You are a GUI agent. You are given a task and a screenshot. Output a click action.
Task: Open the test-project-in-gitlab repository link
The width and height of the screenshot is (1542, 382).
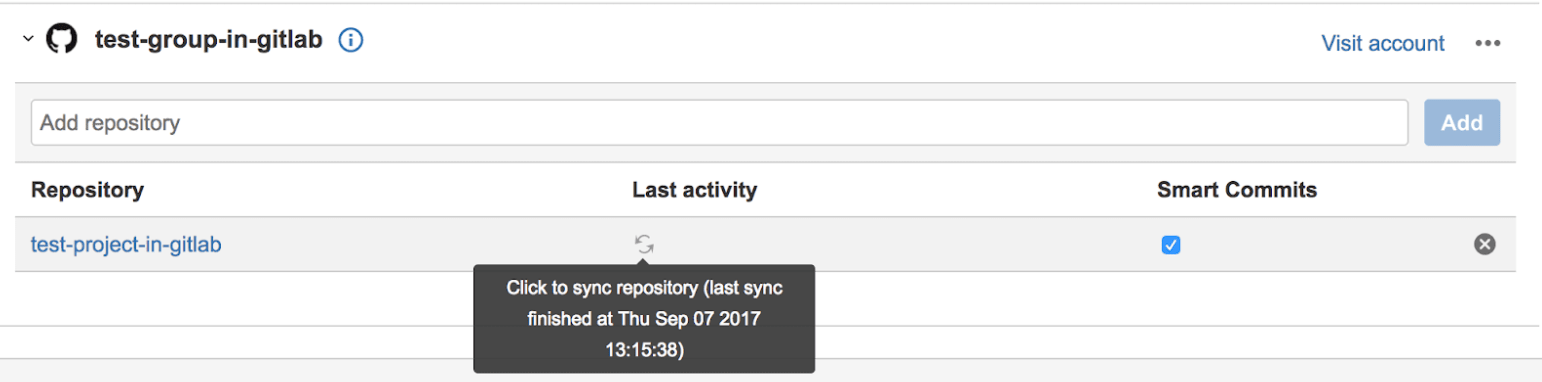(x=126, y=244)
